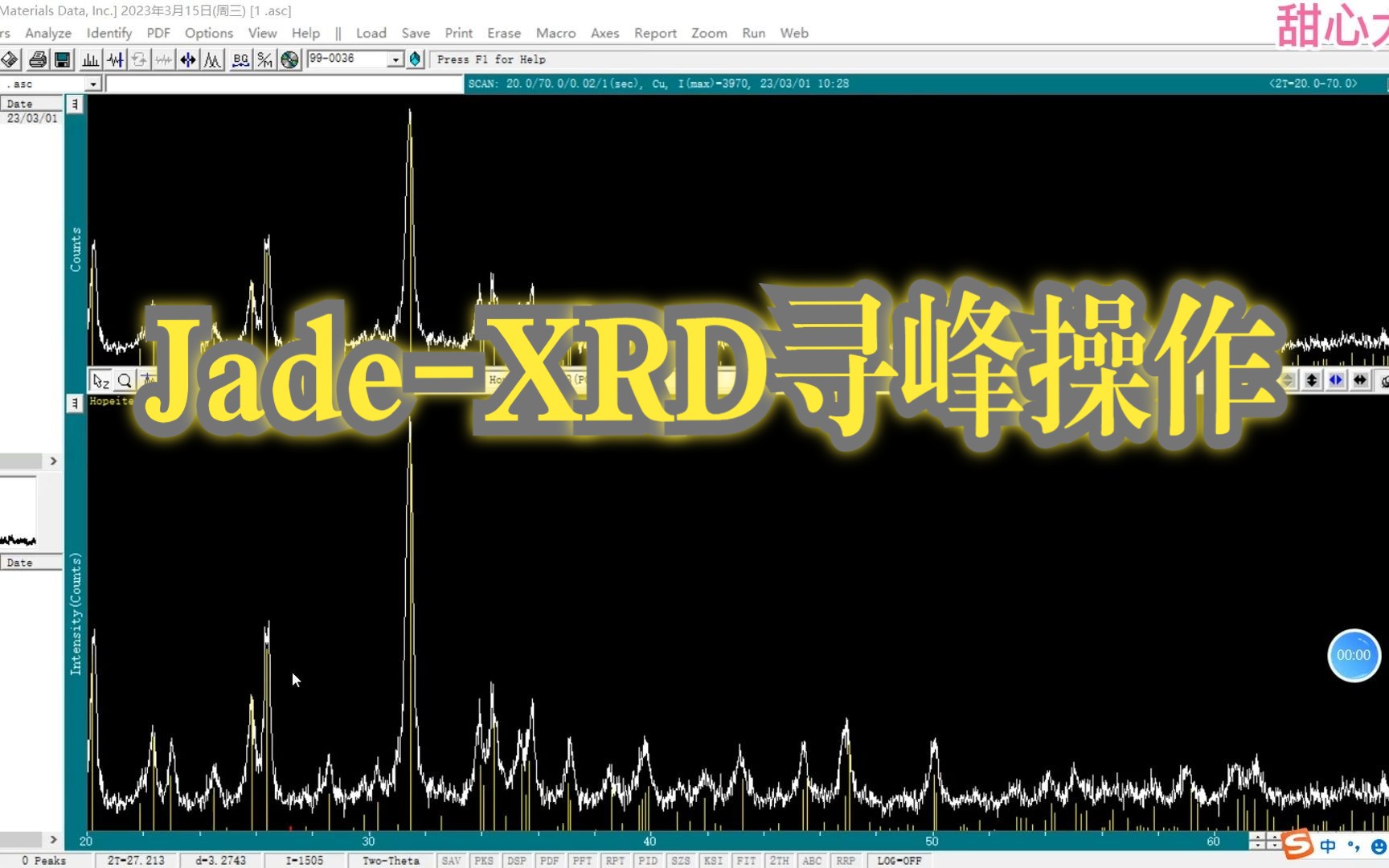Click the LOG-OFF status bar button
The height and width of the screenshot is (868, 1389).
click(x=899, y=861)
